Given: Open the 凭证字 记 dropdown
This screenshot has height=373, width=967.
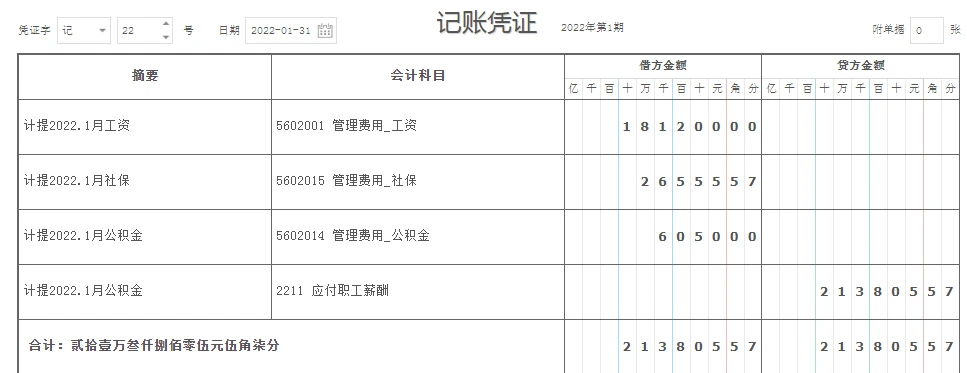Looking at the screenshot, I should (84, 30).
